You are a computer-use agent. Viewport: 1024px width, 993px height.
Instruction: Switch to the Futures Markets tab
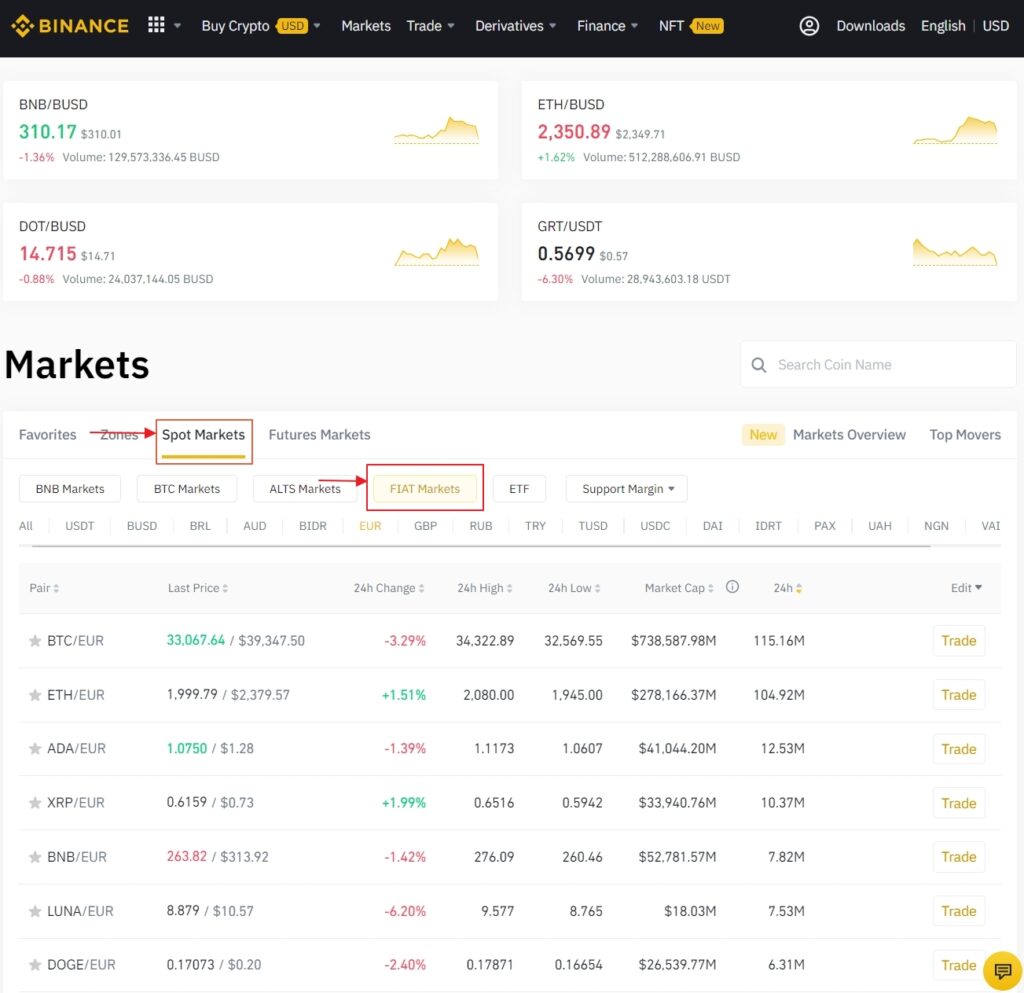[319, 435]
